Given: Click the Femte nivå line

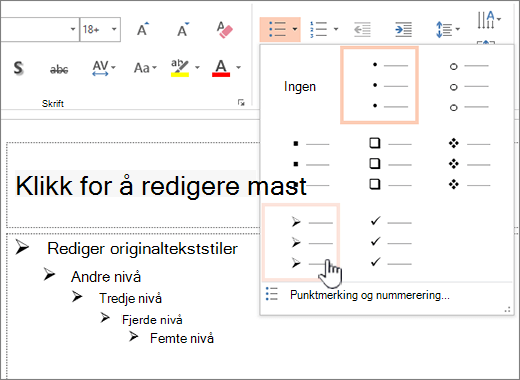Looking at the screenshot, I should [x=182, y=338].
